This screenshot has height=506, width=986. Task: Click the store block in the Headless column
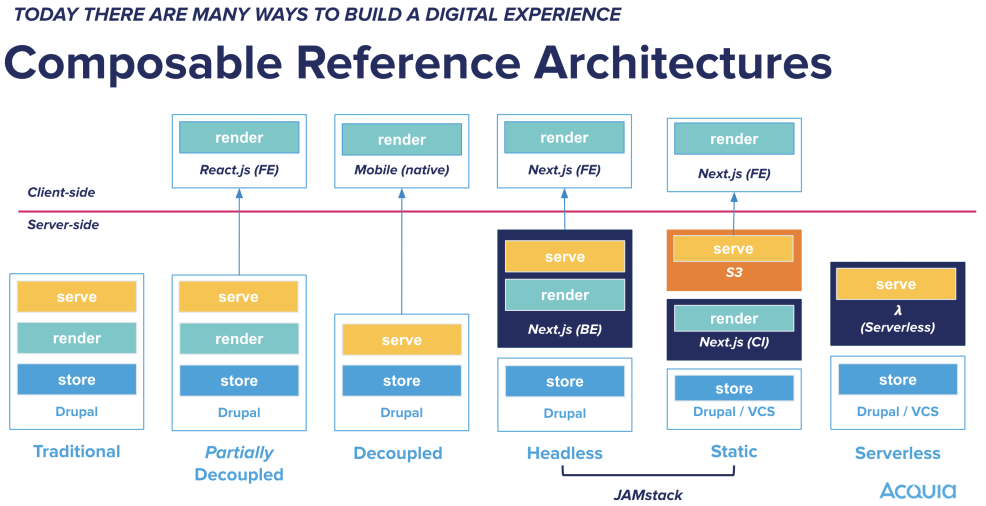click(565, 381)
